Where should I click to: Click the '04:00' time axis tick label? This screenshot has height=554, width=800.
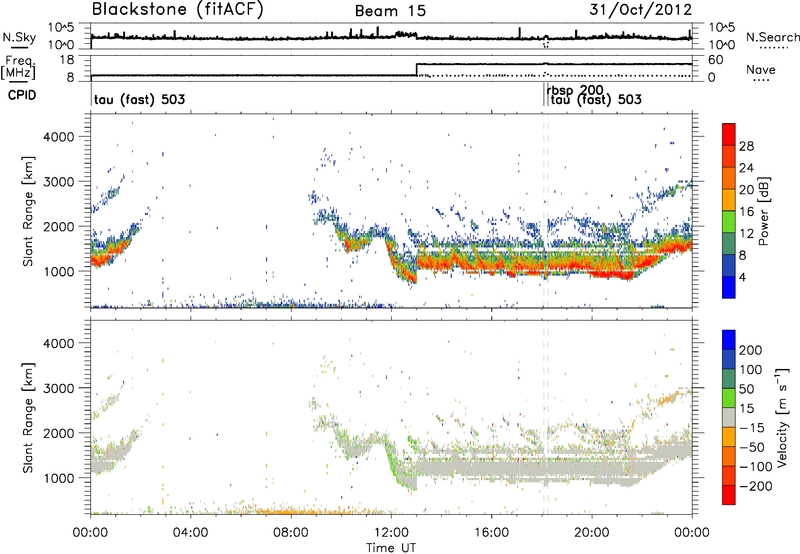191,533
